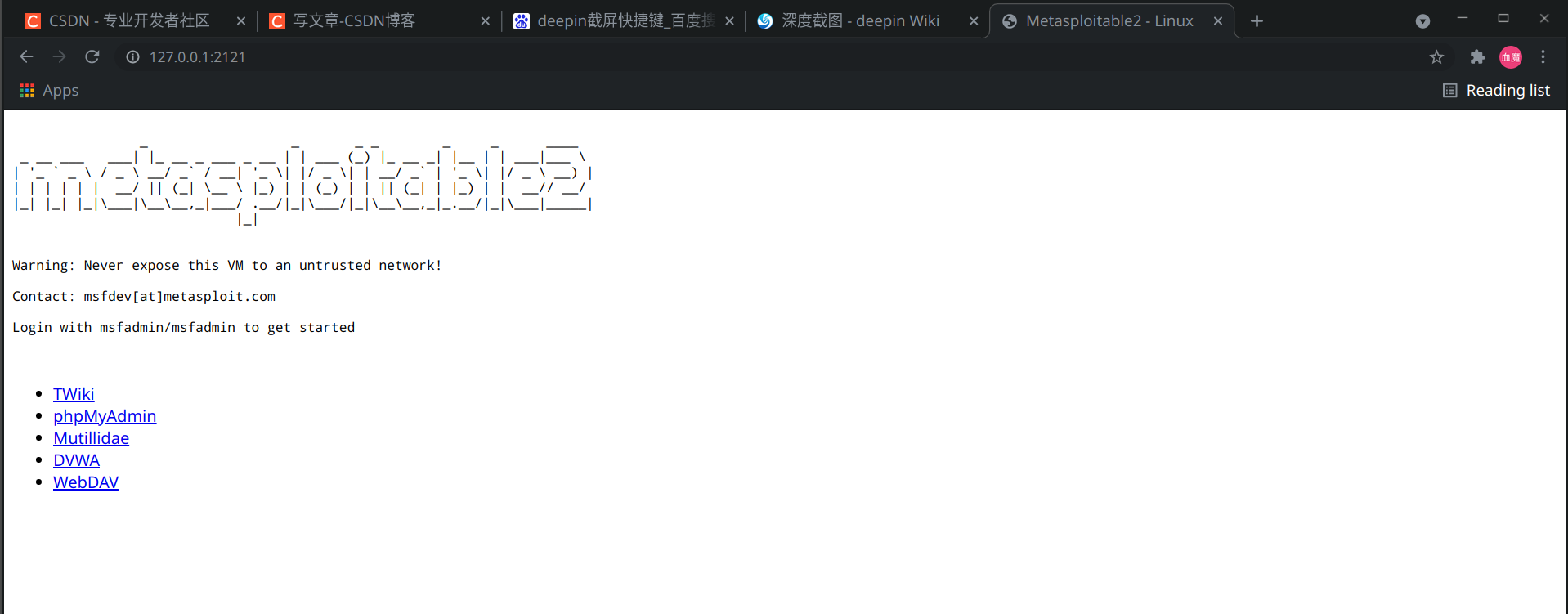Viewport: 1568px width, 614px height.
Task: Open the tab search dropdown arrow
Action: [1422, 21]
